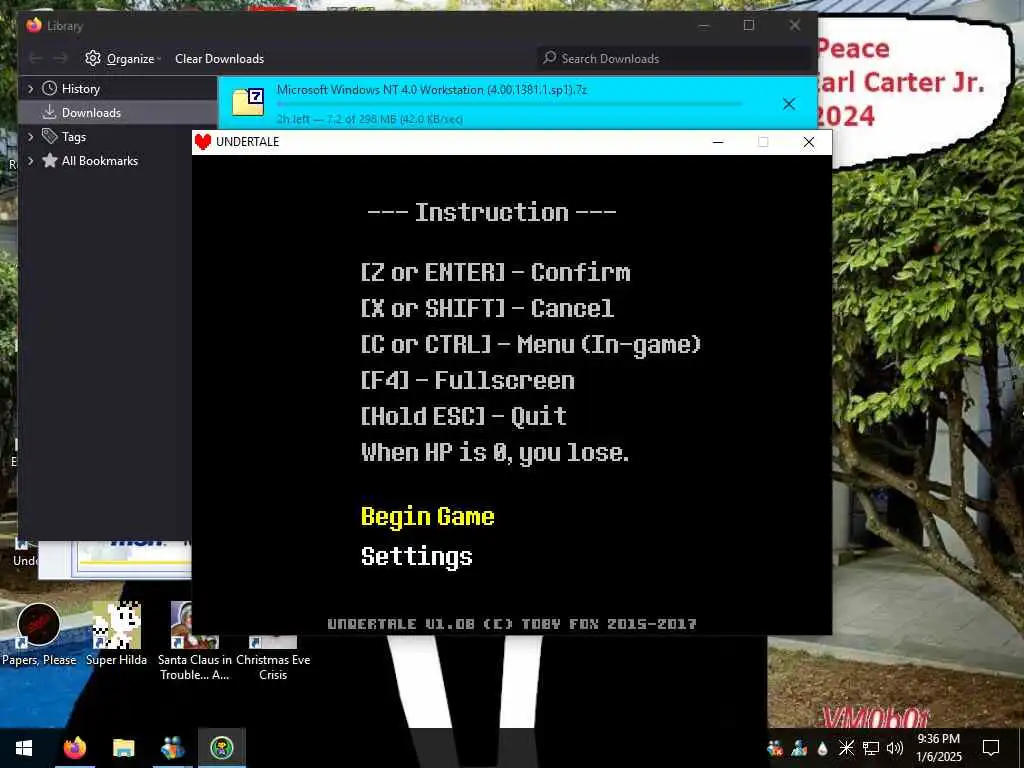The width and height of the screenshot is (1024, 768).
Task: Close the Undertale window
Action: pyautogui.click(x=808, y=142)
